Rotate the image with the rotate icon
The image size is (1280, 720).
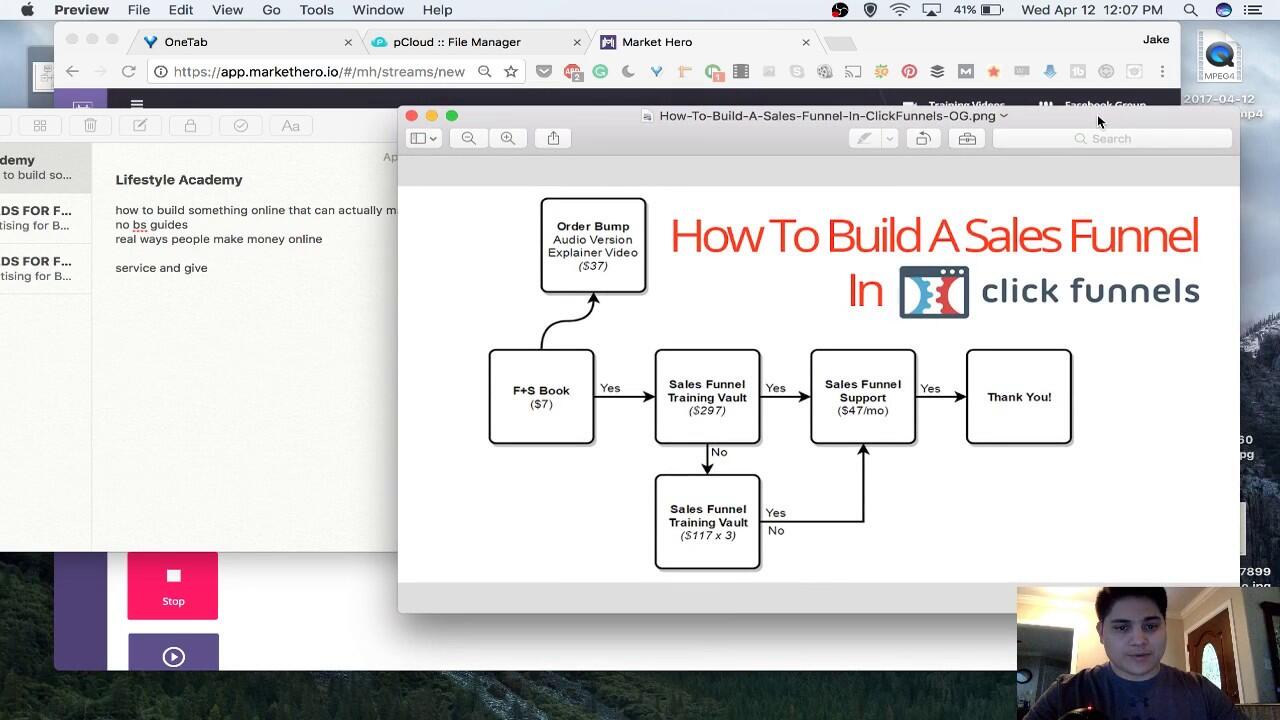click(923, 139)
